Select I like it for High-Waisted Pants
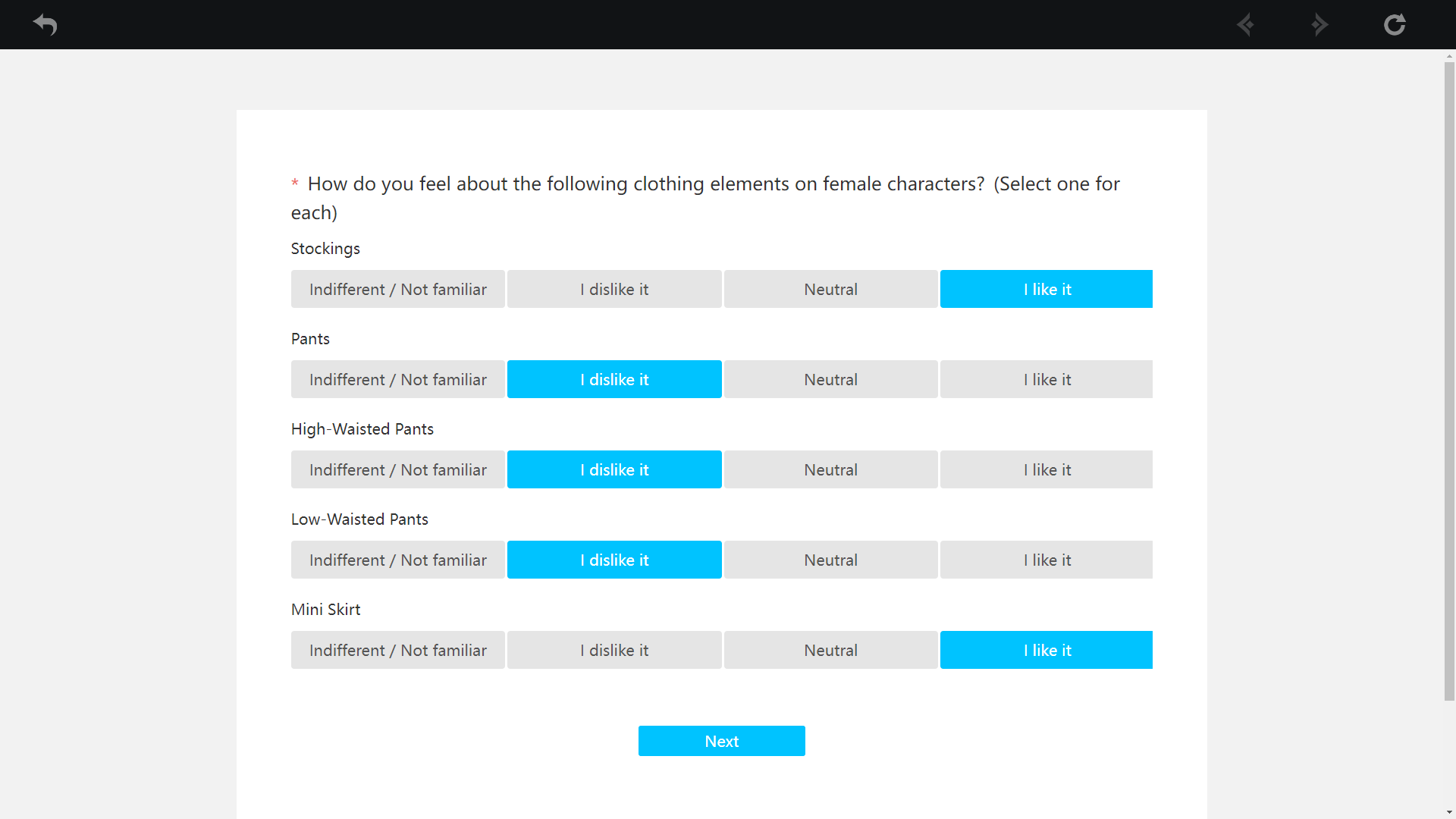Viewport: 1456px width, 819px height. point(1046,469)
